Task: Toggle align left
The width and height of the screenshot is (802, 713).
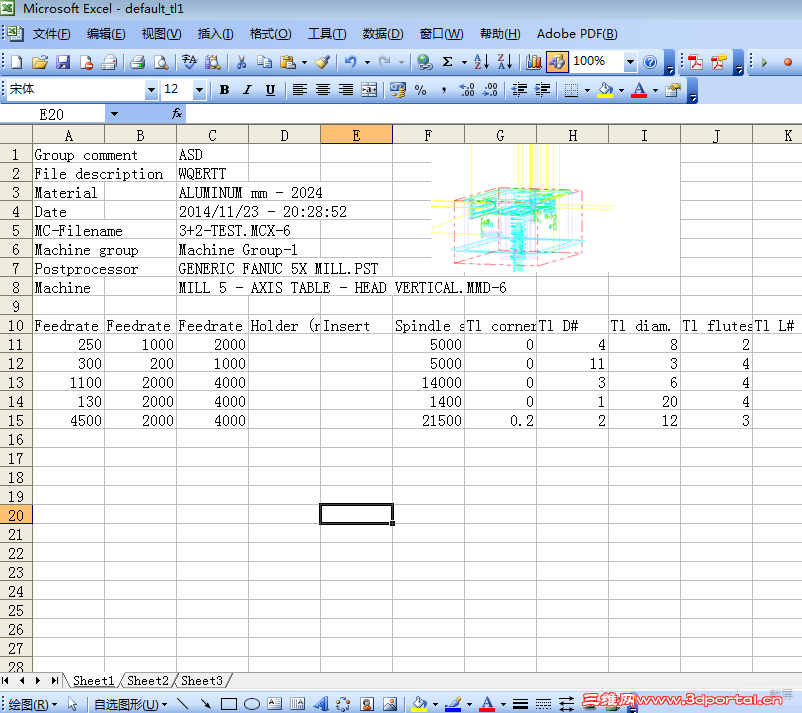Action: click(x=300, y=91)
